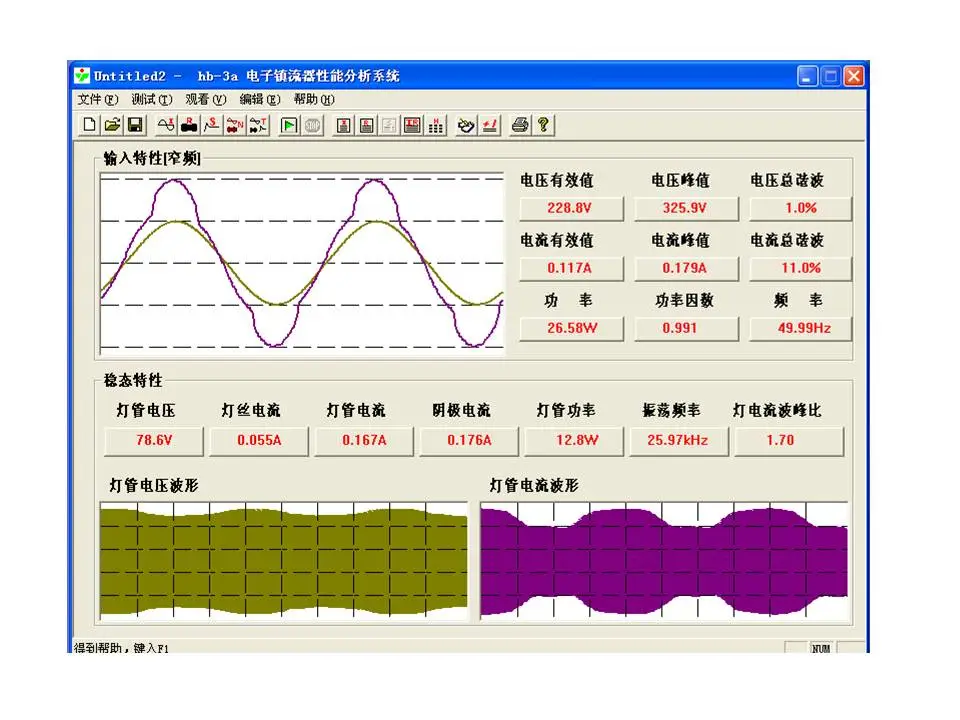Screen dimensions: 960x720
Task: Print with the printer toolbar icon
Action: pyautogui.click(x=520, y=125)
